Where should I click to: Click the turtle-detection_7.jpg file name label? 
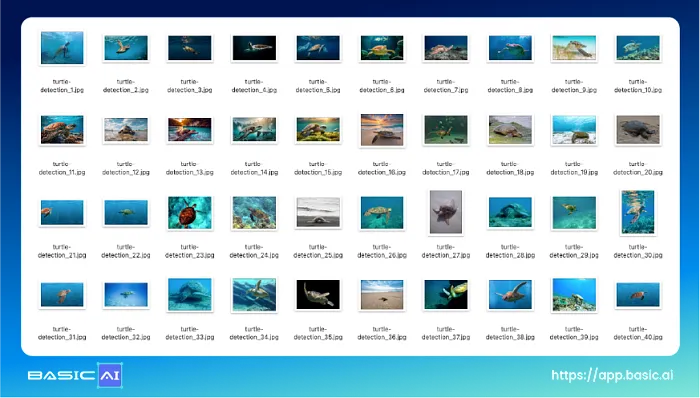pyautogui.click(x=446, y=86)
